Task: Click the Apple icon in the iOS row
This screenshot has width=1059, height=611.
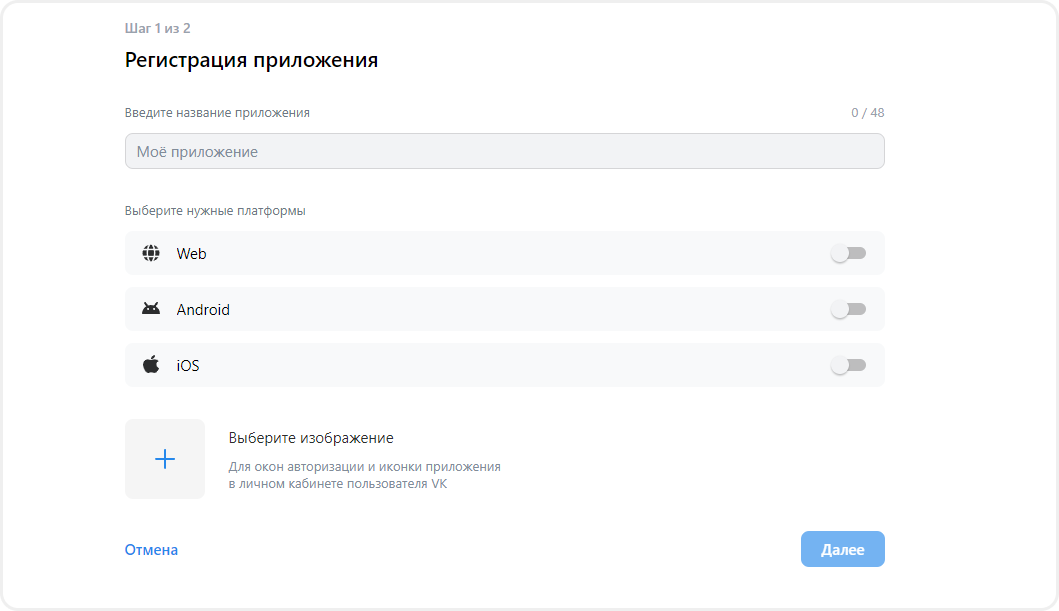Action: 150,365
